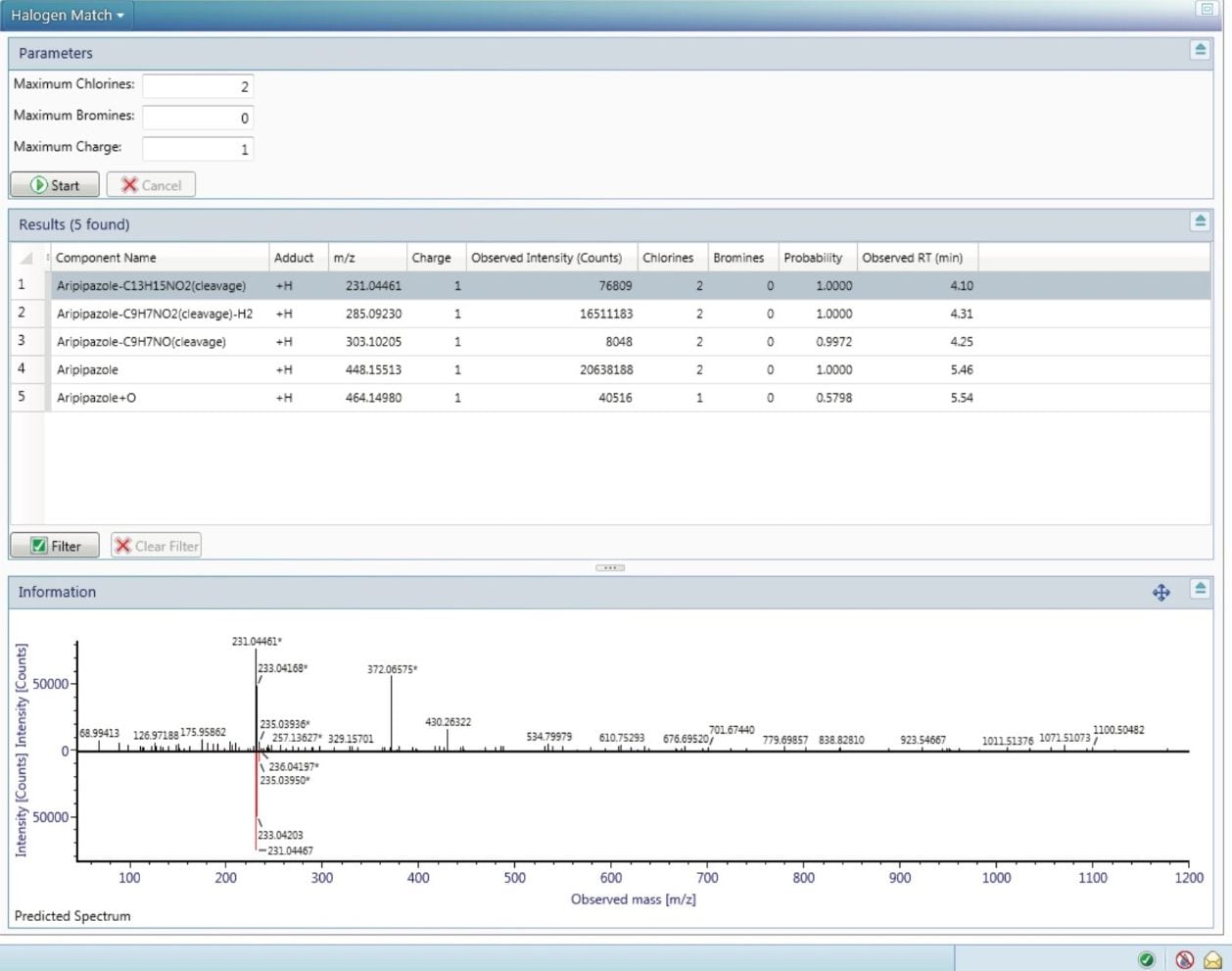Click spectrum peak label 430.26322
The height and width of the screenshot is (971, 1232).
(448, 722)
